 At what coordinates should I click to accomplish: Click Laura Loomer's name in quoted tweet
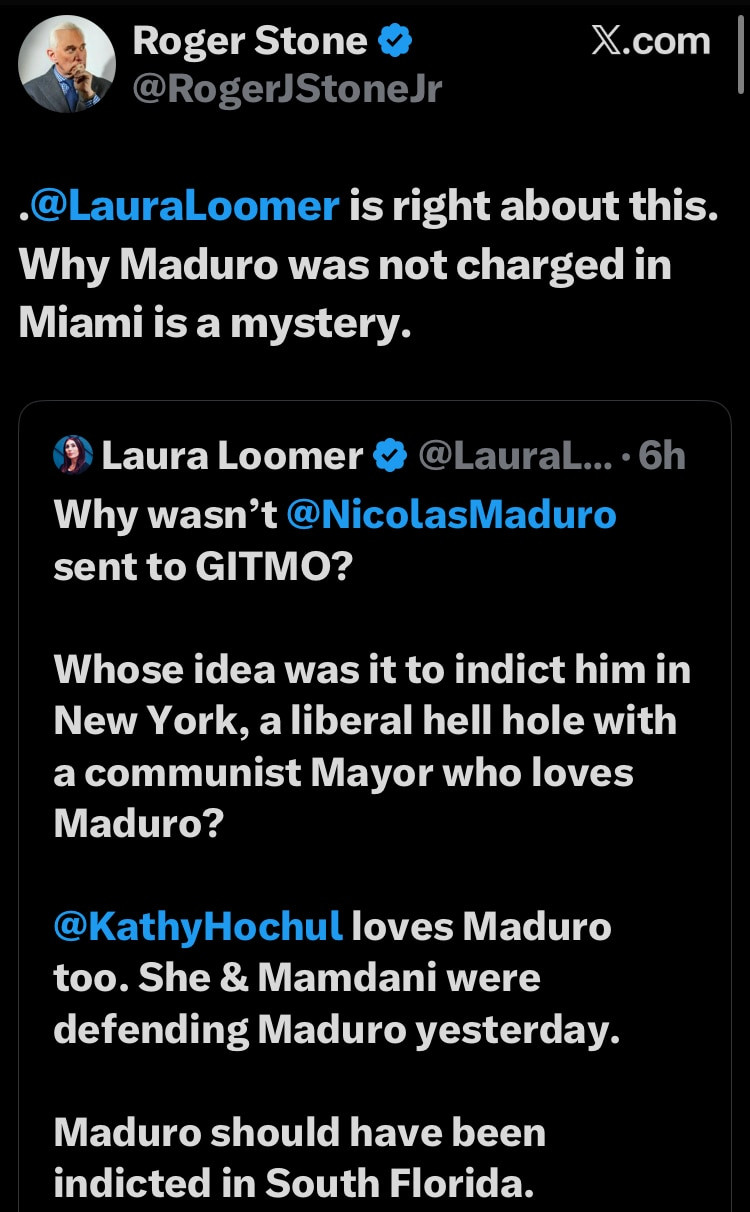(232, 456)
